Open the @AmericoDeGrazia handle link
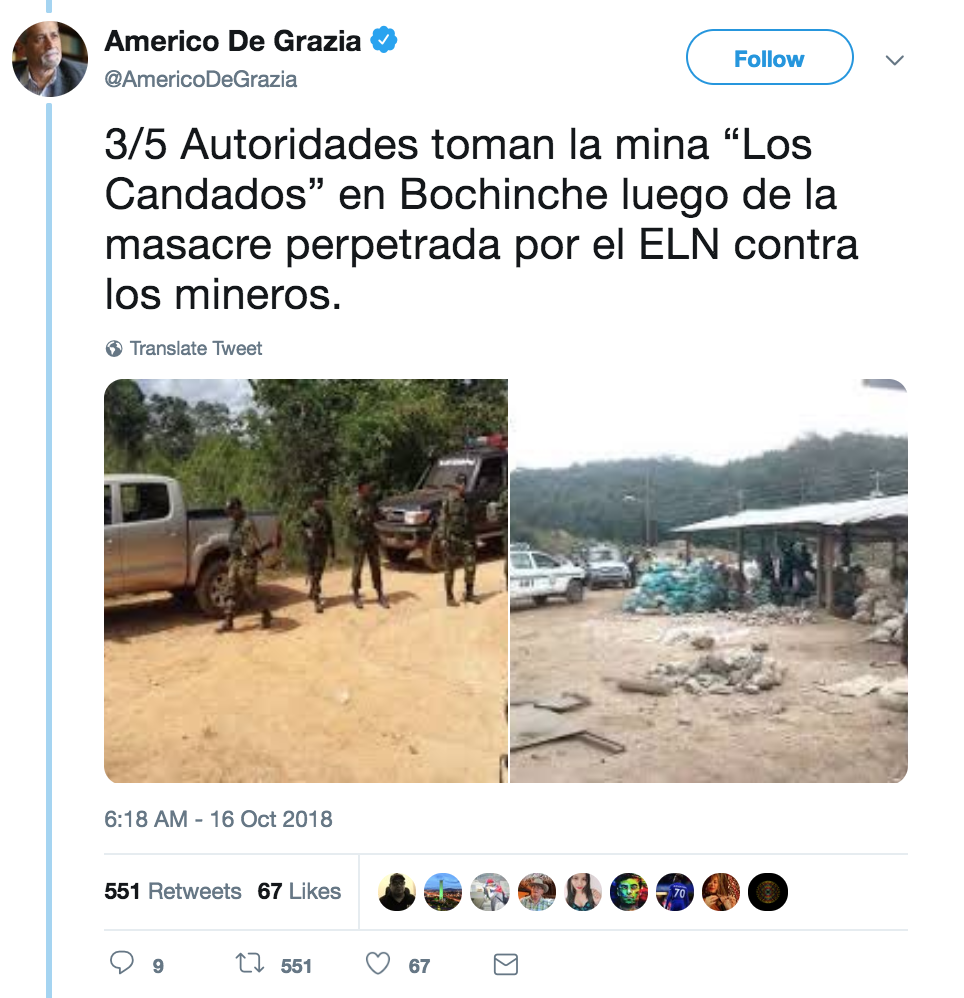 point(200,80)
